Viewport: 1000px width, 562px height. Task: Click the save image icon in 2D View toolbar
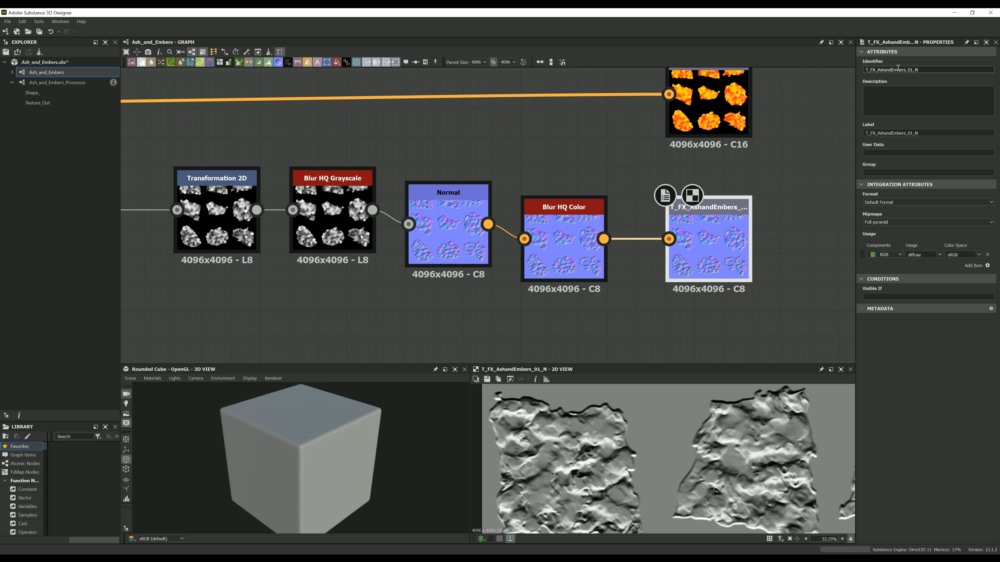click(x=487, y=379)
